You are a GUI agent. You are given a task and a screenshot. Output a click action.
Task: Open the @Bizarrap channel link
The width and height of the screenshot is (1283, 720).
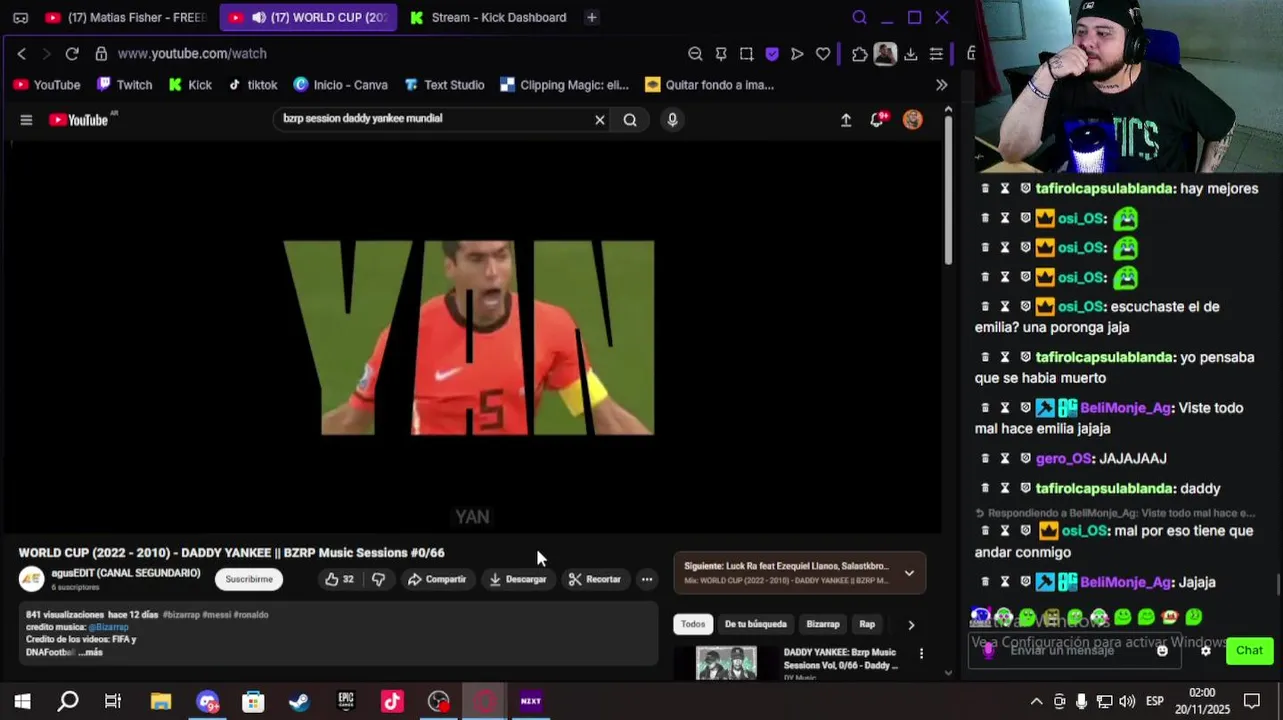click(x=108, y=627)
